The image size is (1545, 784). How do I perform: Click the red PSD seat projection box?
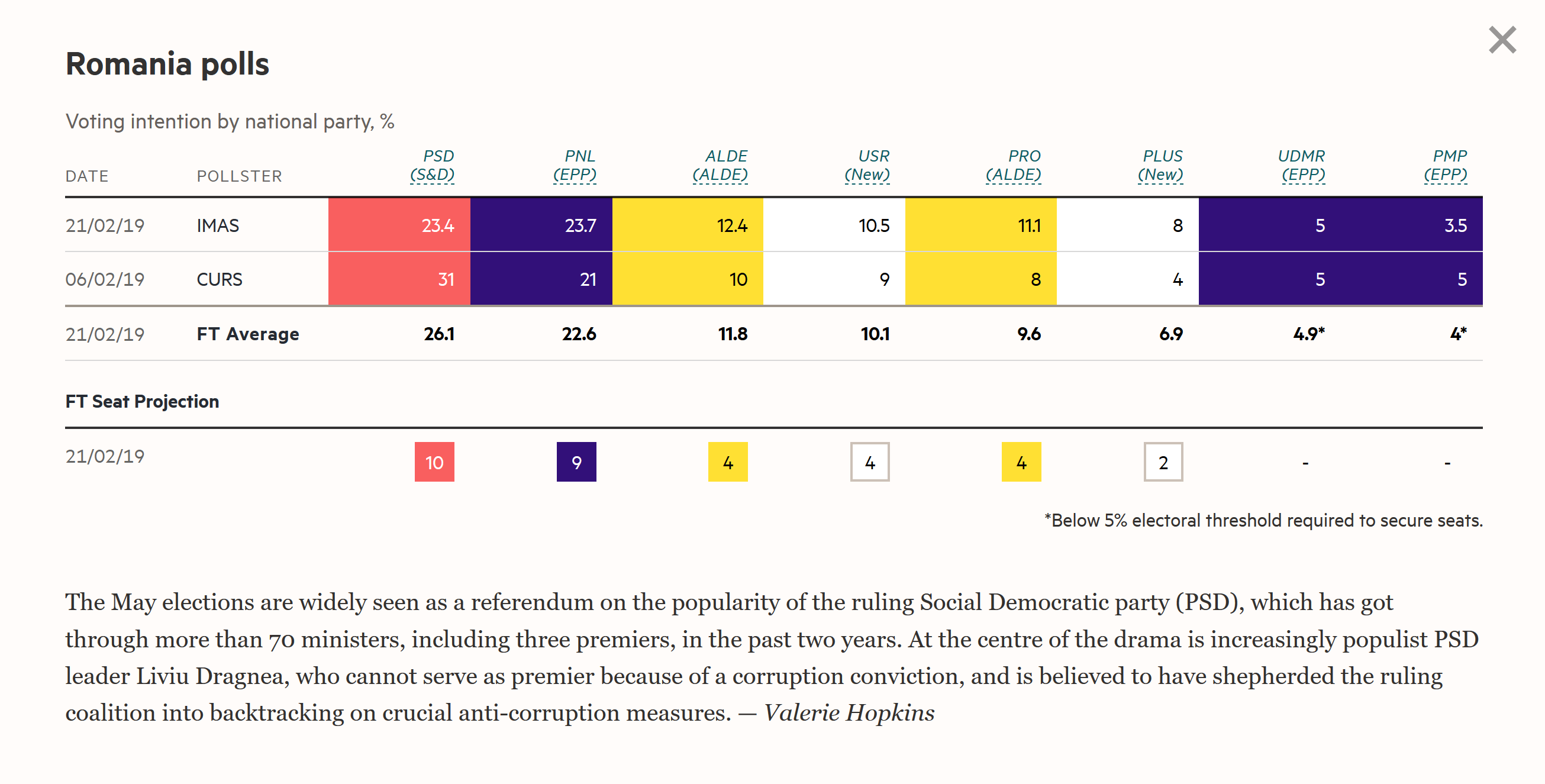point(434,462)
